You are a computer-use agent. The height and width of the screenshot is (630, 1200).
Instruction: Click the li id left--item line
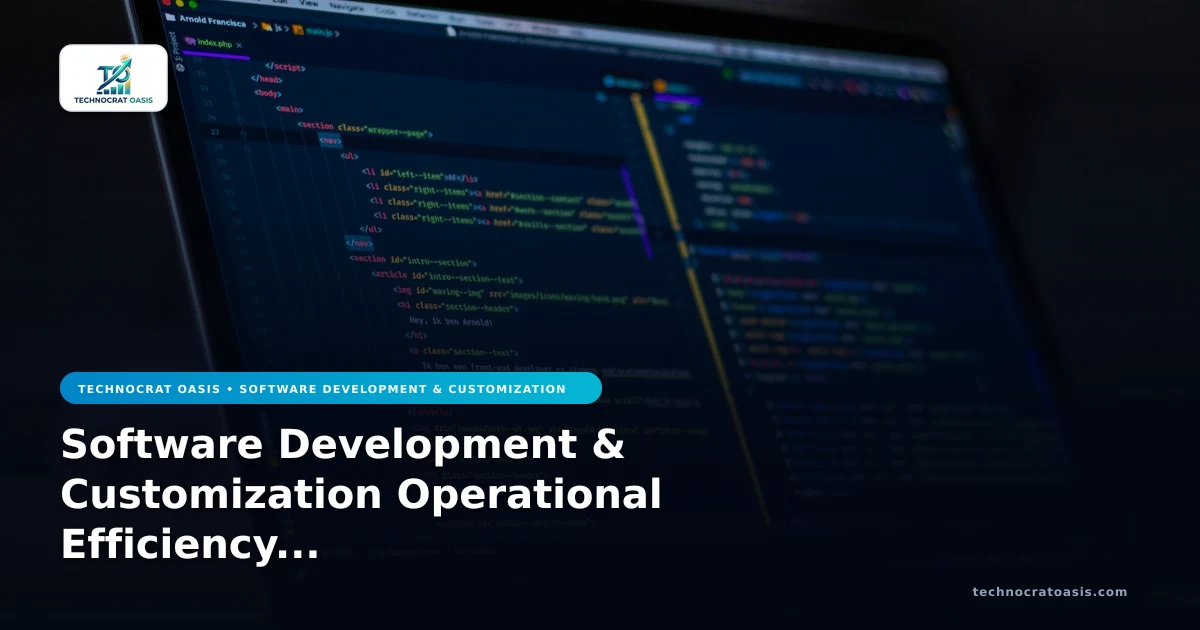[419, 174]
